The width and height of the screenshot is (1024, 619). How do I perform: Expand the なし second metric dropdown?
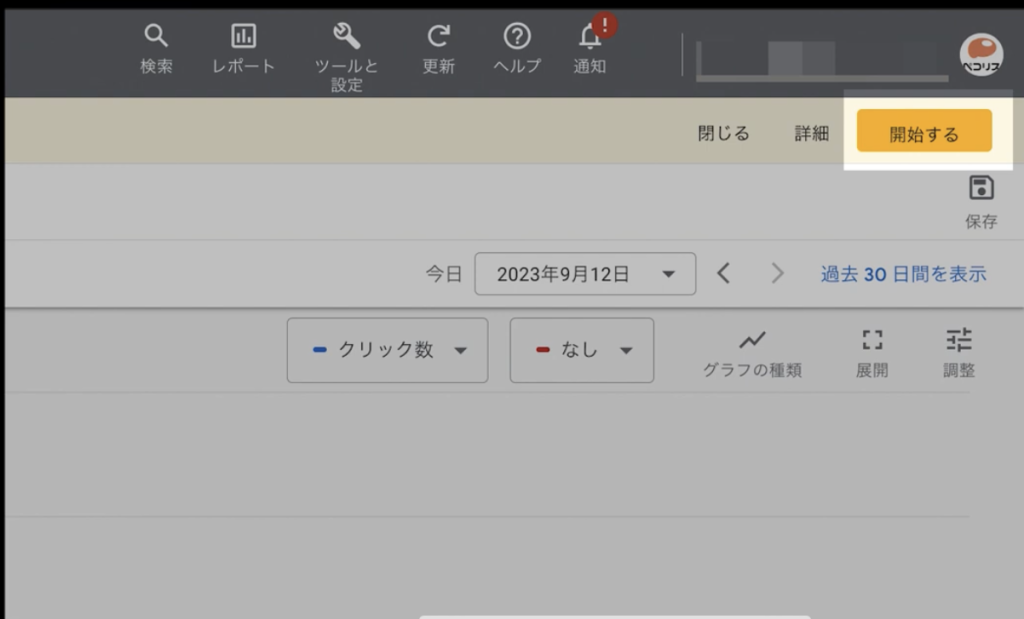point(581,350)
